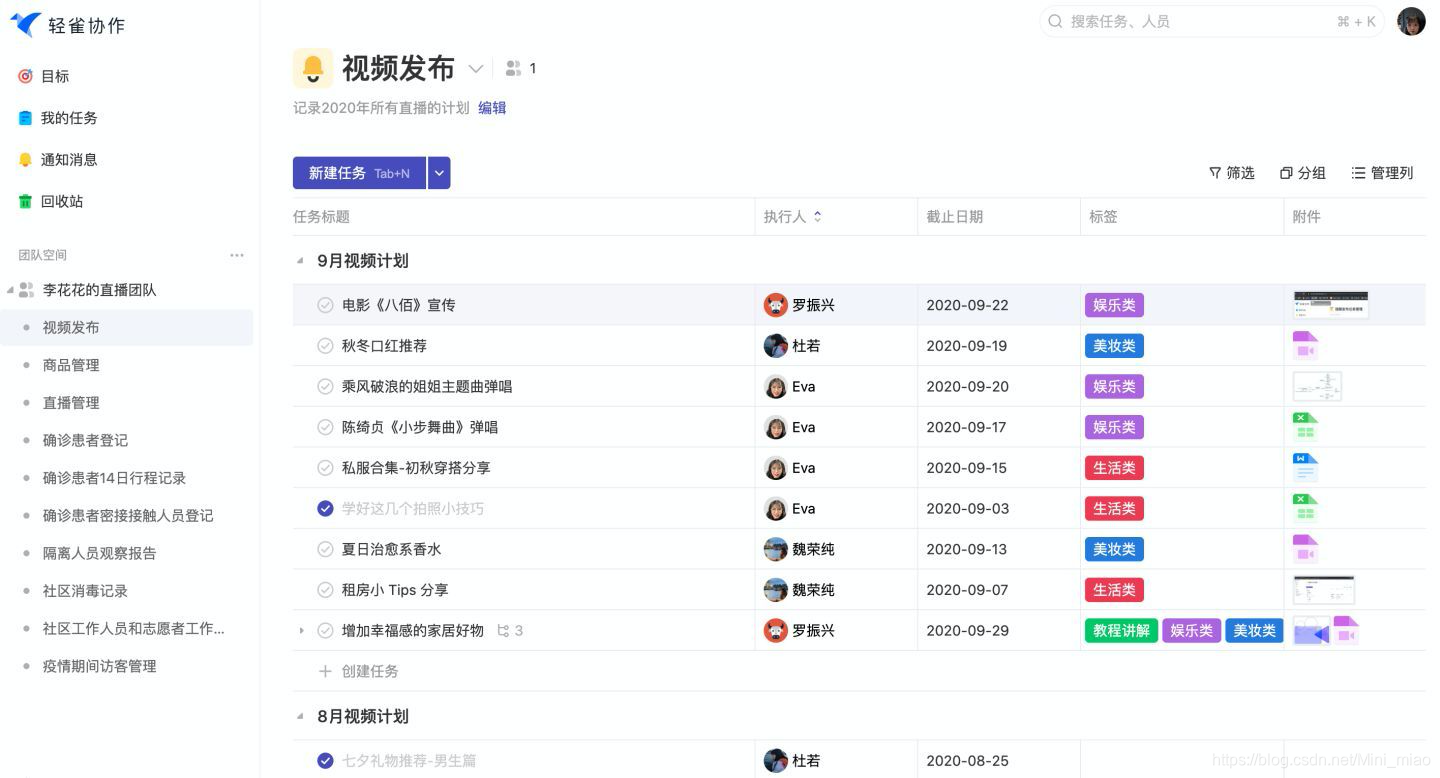Switch to 商品管理 in sidebar

[71, 365]
